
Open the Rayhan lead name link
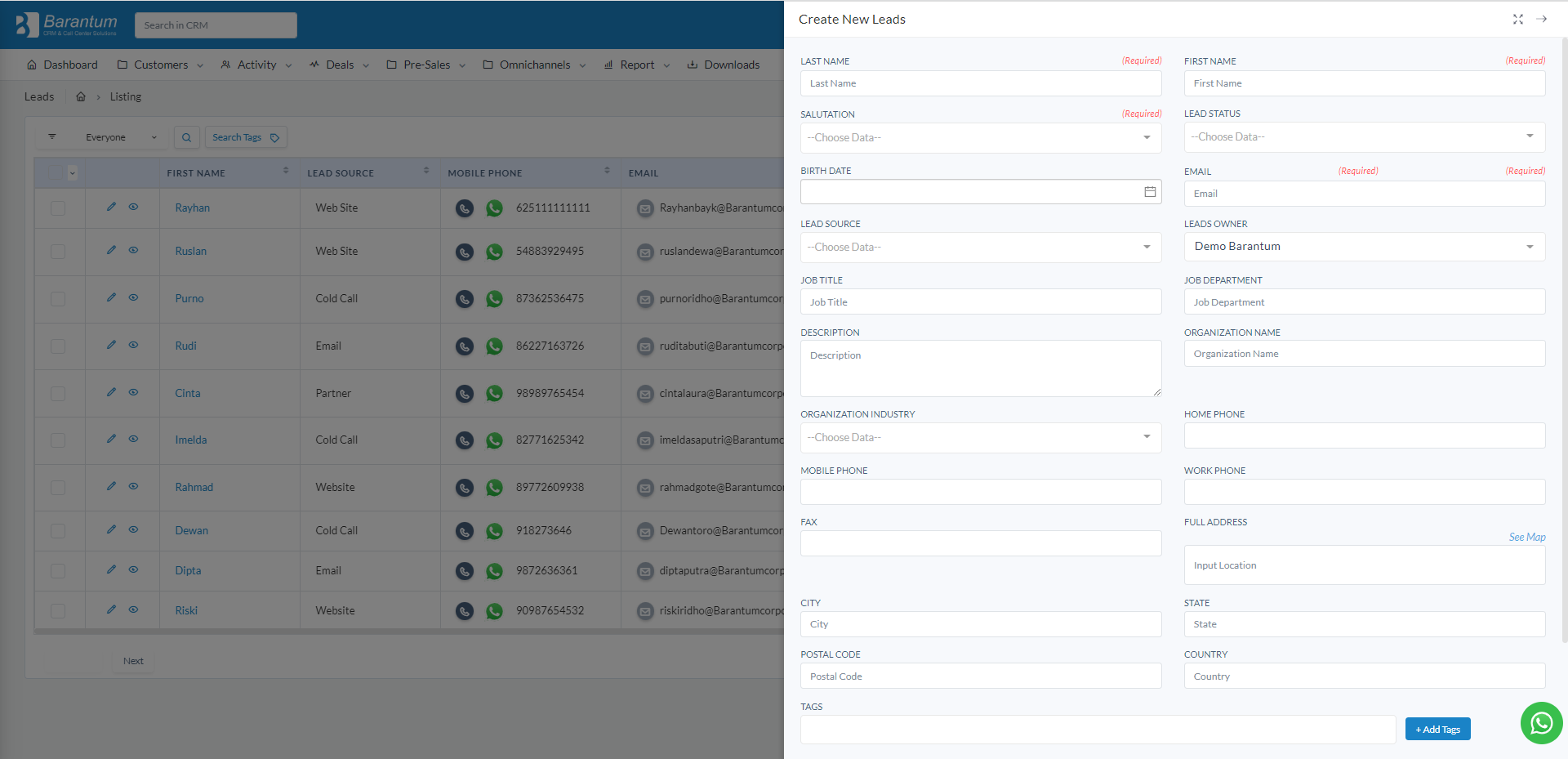point(192,208)
